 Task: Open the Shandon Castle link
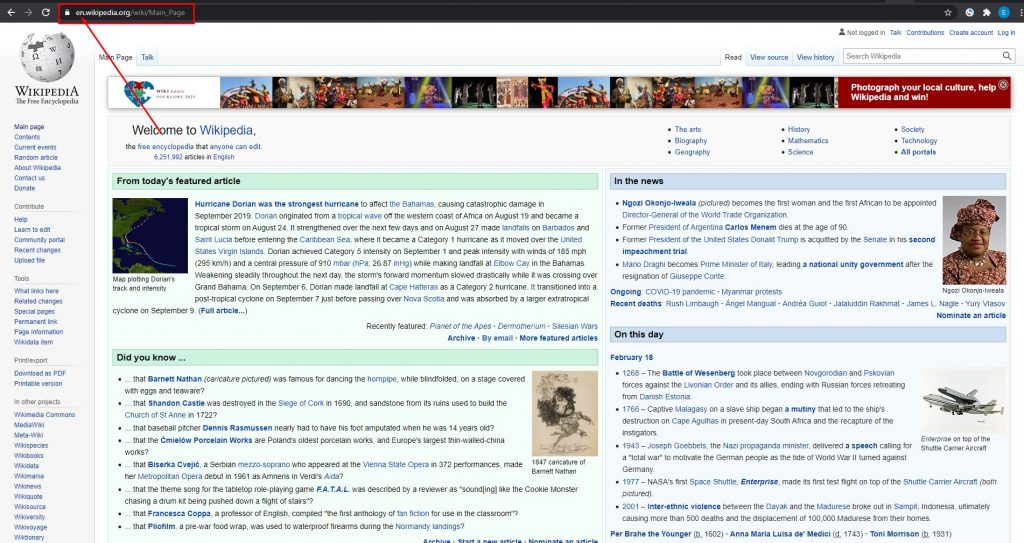tap(176, 403)
